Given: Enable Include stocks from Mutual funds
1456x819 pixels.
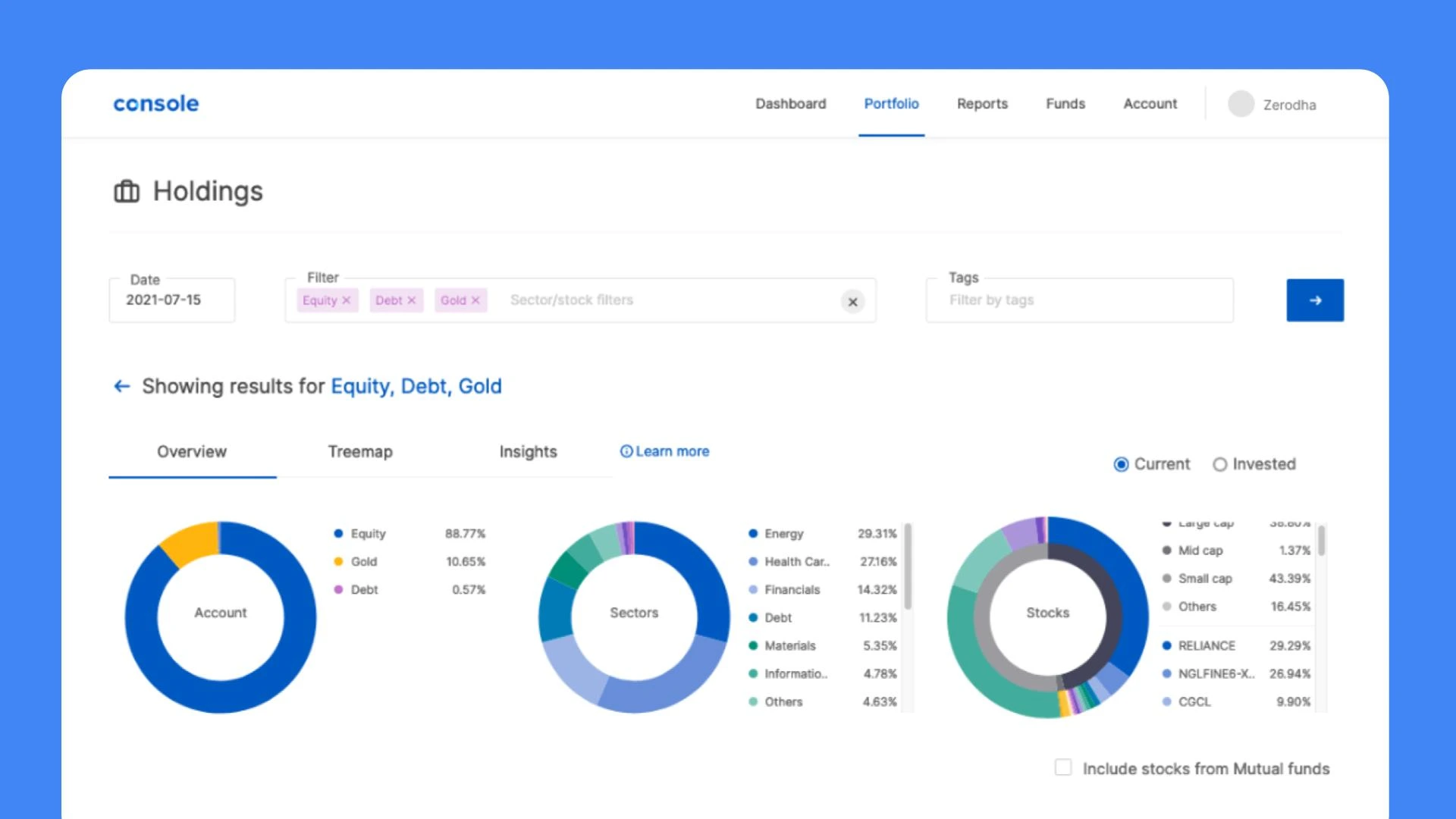Looking at the screenshot, I should pos(1063,767).
